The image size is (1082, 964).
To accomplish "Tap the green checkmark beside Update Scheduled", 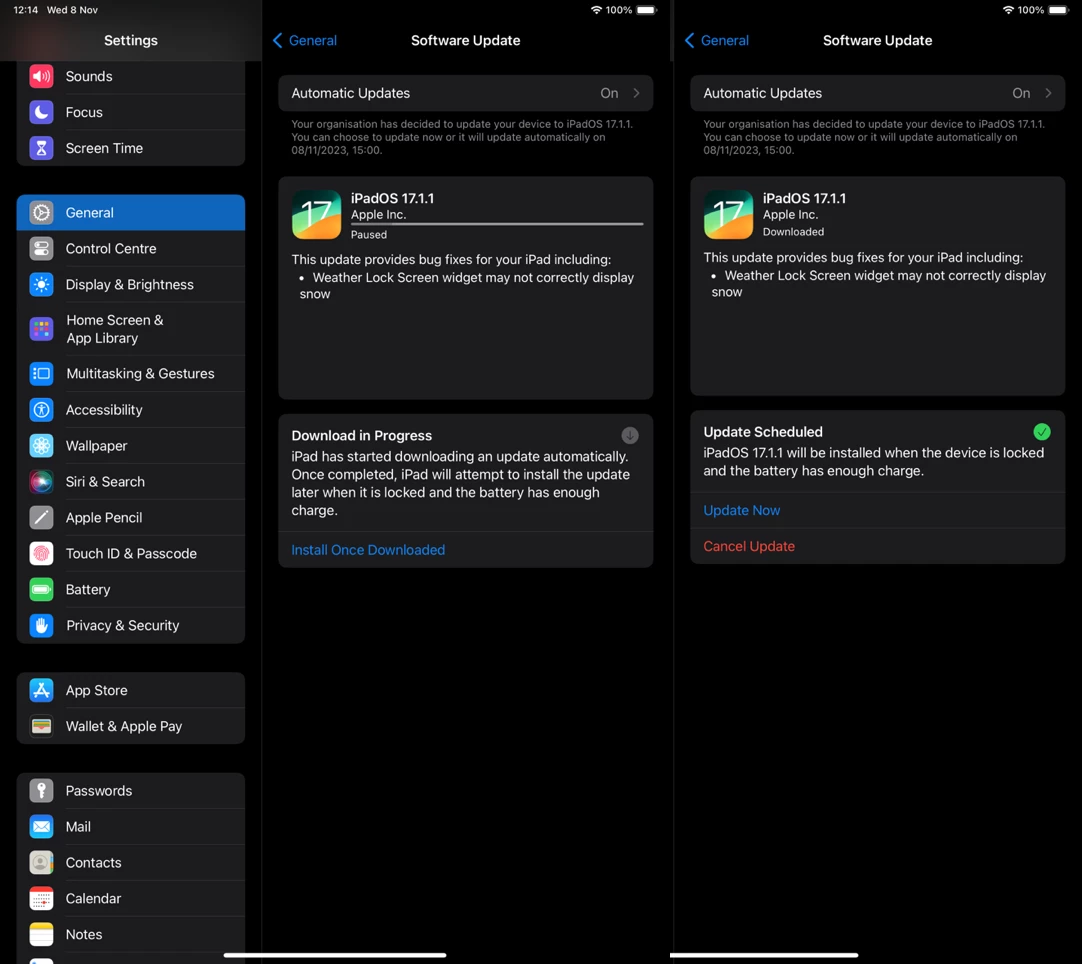I will (x=1042, y=432).
